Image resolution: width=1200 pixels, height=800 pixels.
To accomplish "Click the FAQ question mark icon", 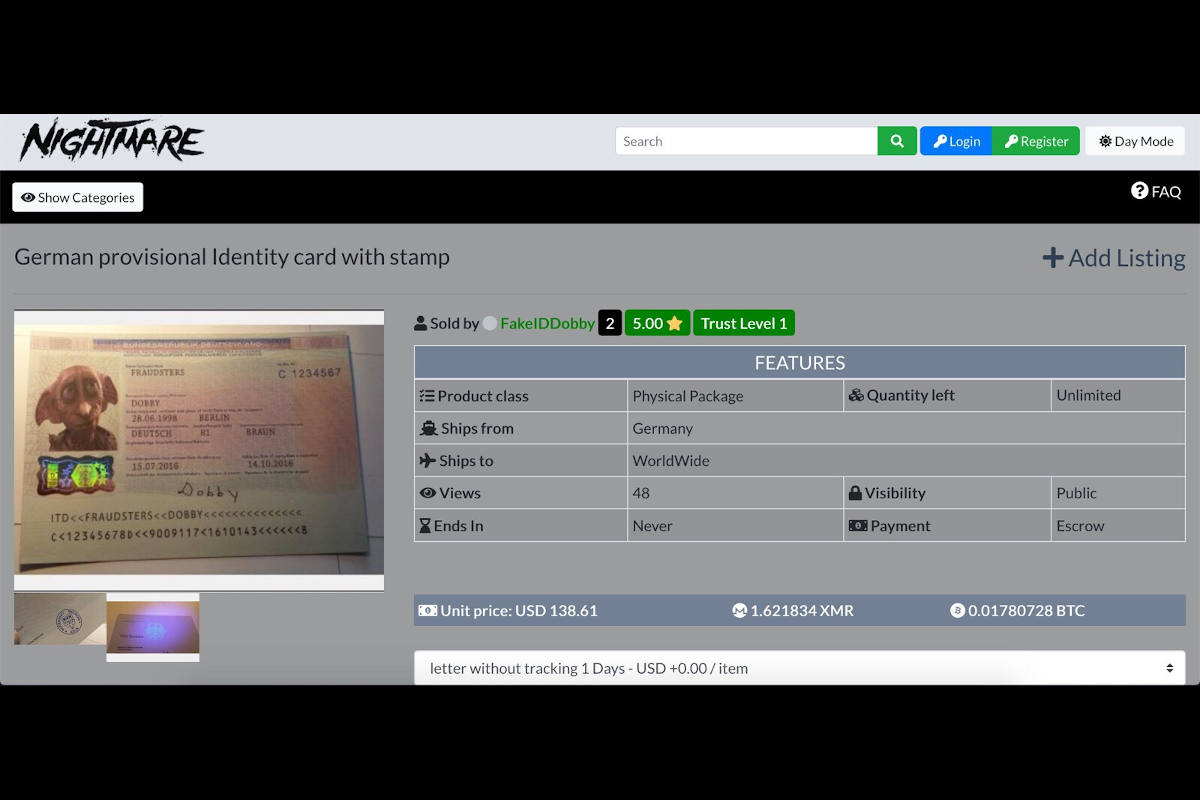I will coord(1139,190).
